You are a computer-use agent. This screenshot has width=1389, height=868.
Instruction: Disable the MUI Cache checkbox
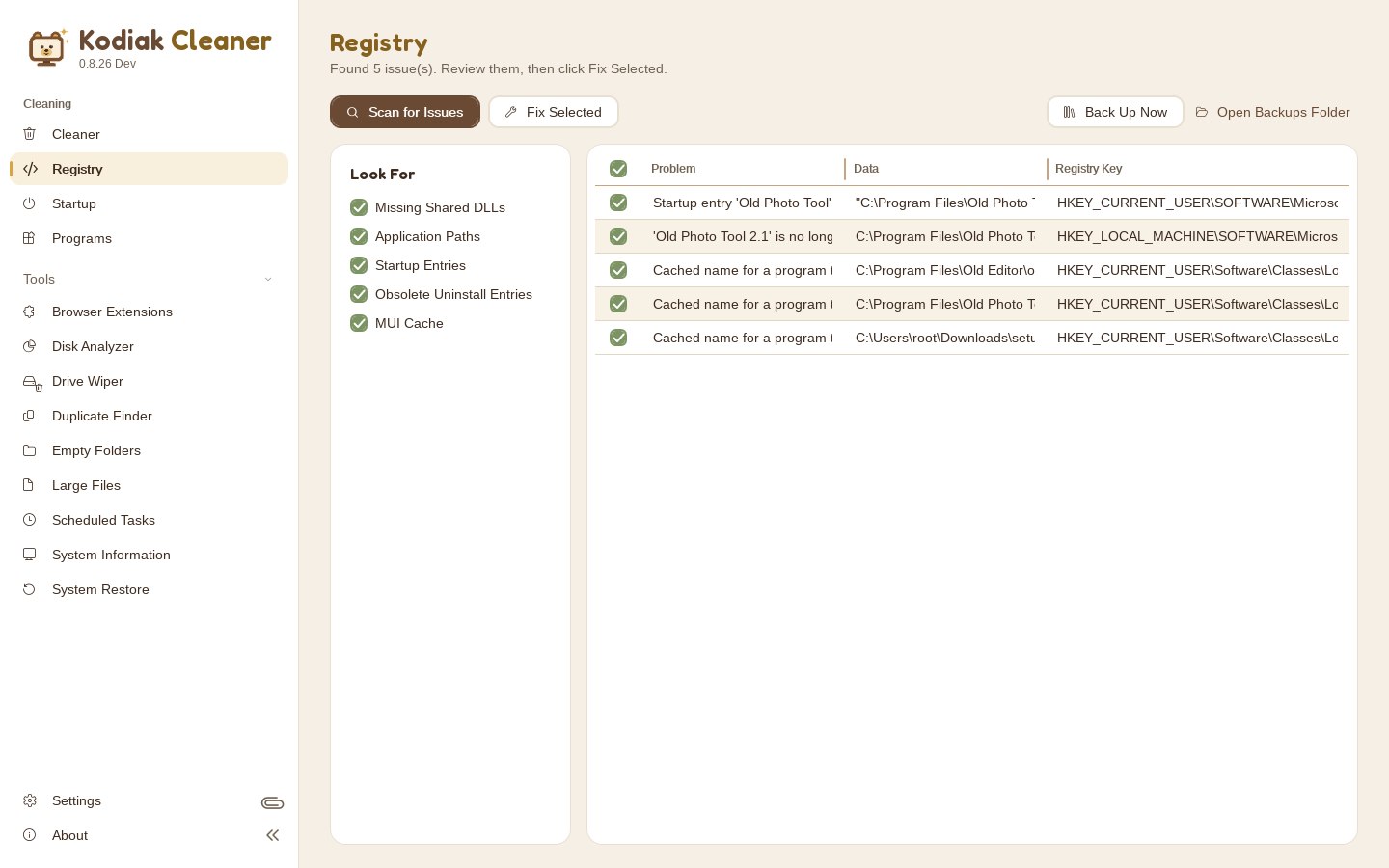click(359, 323)
